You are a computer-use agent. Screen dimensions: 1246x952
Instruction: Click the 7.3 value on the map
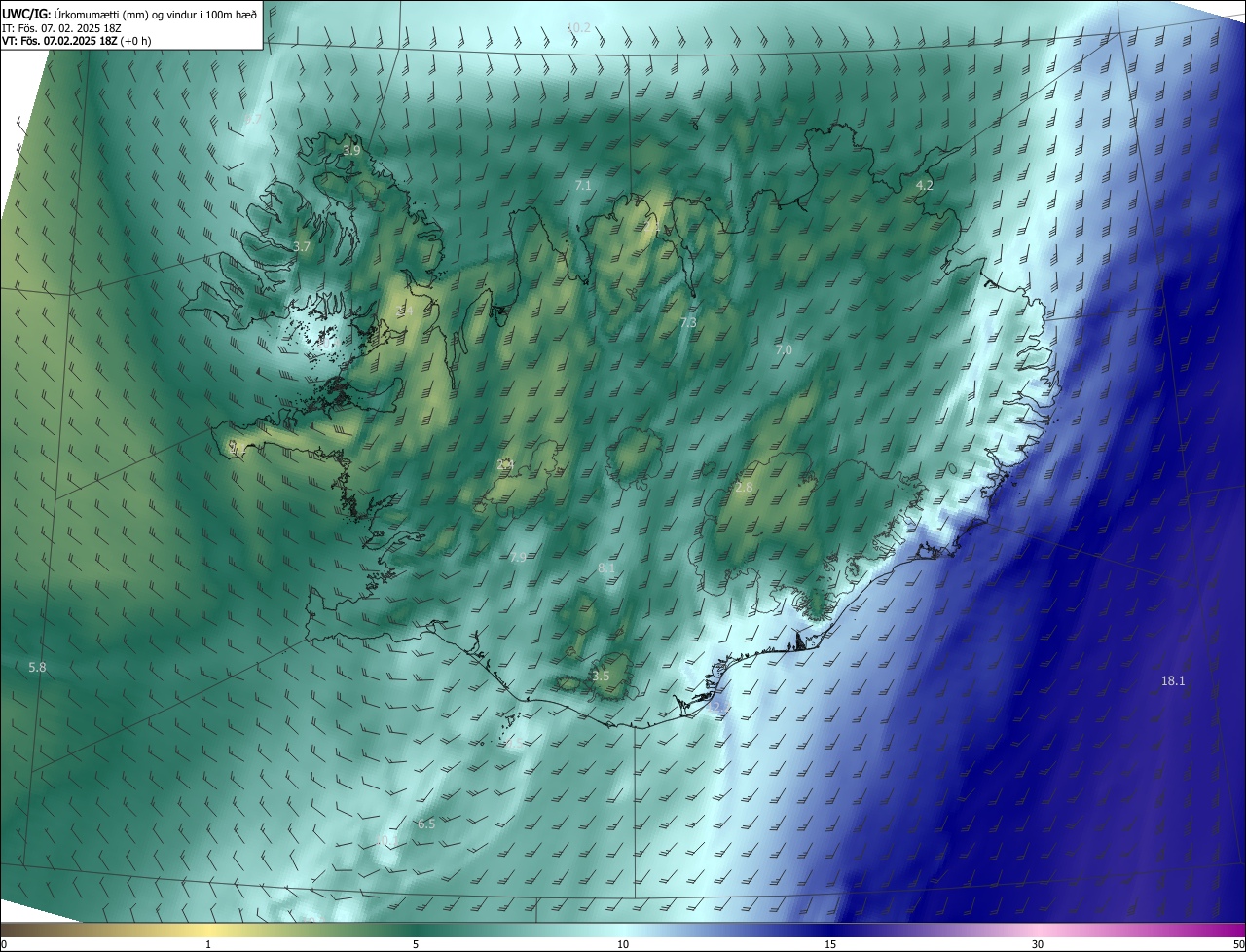[x=688, y=322]
